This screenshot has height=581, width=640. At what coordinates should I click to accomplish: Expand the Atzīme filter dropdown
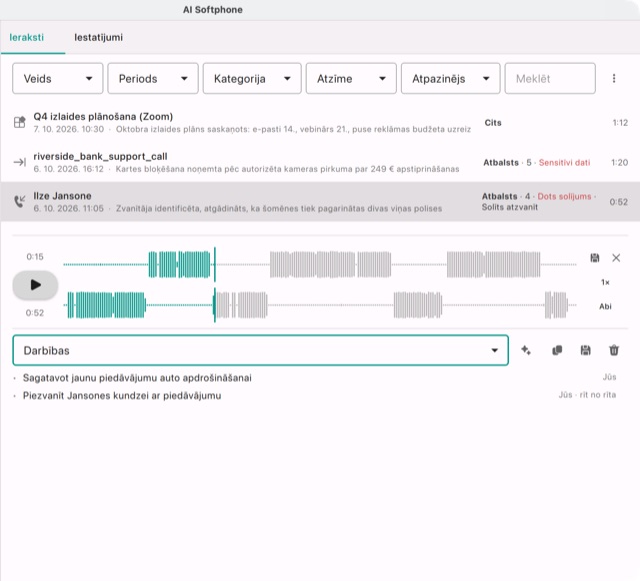tap(351, 78)
